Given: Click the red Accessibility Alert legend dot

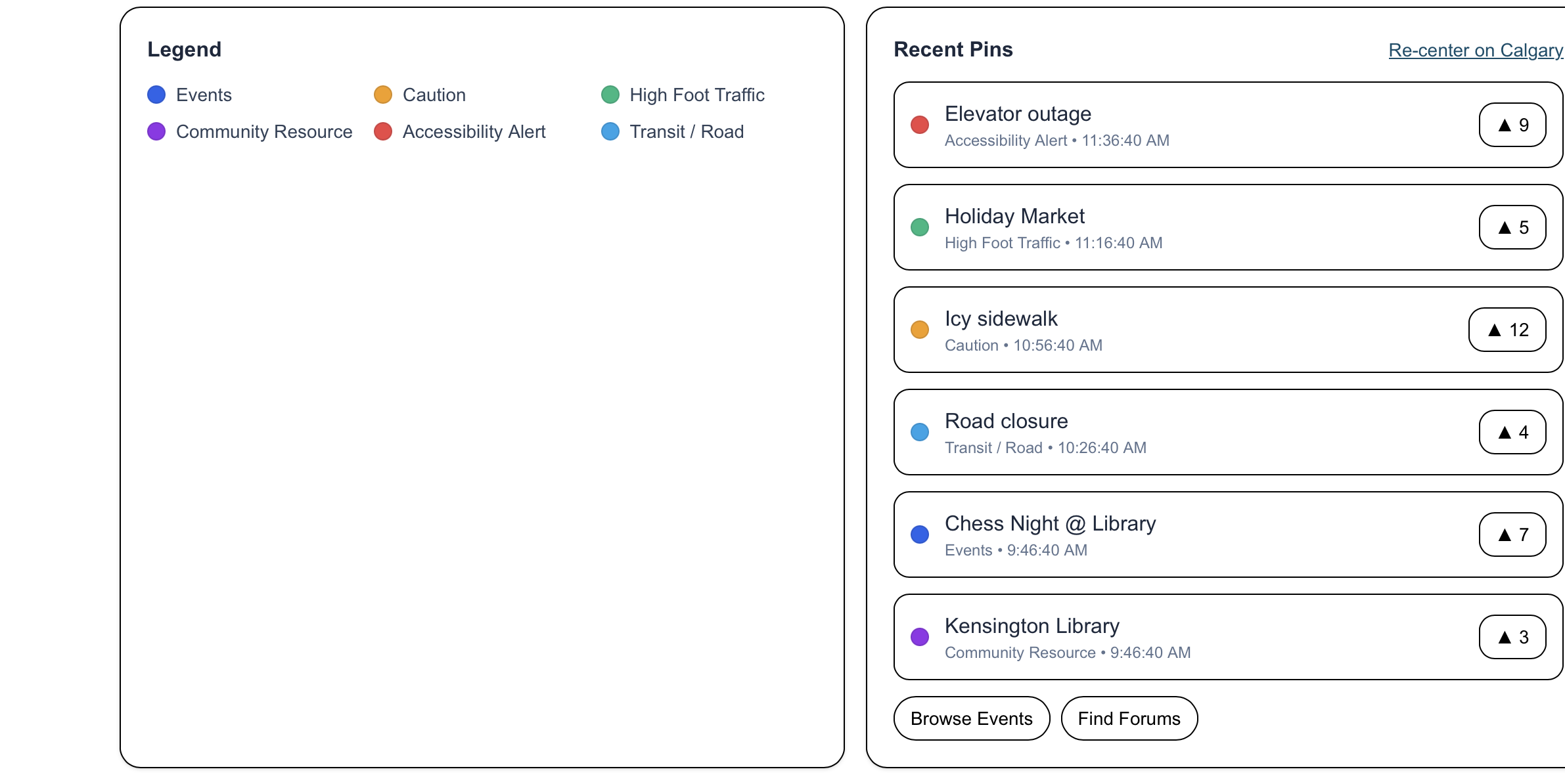Looking at the screenshot, I should 383,131.
